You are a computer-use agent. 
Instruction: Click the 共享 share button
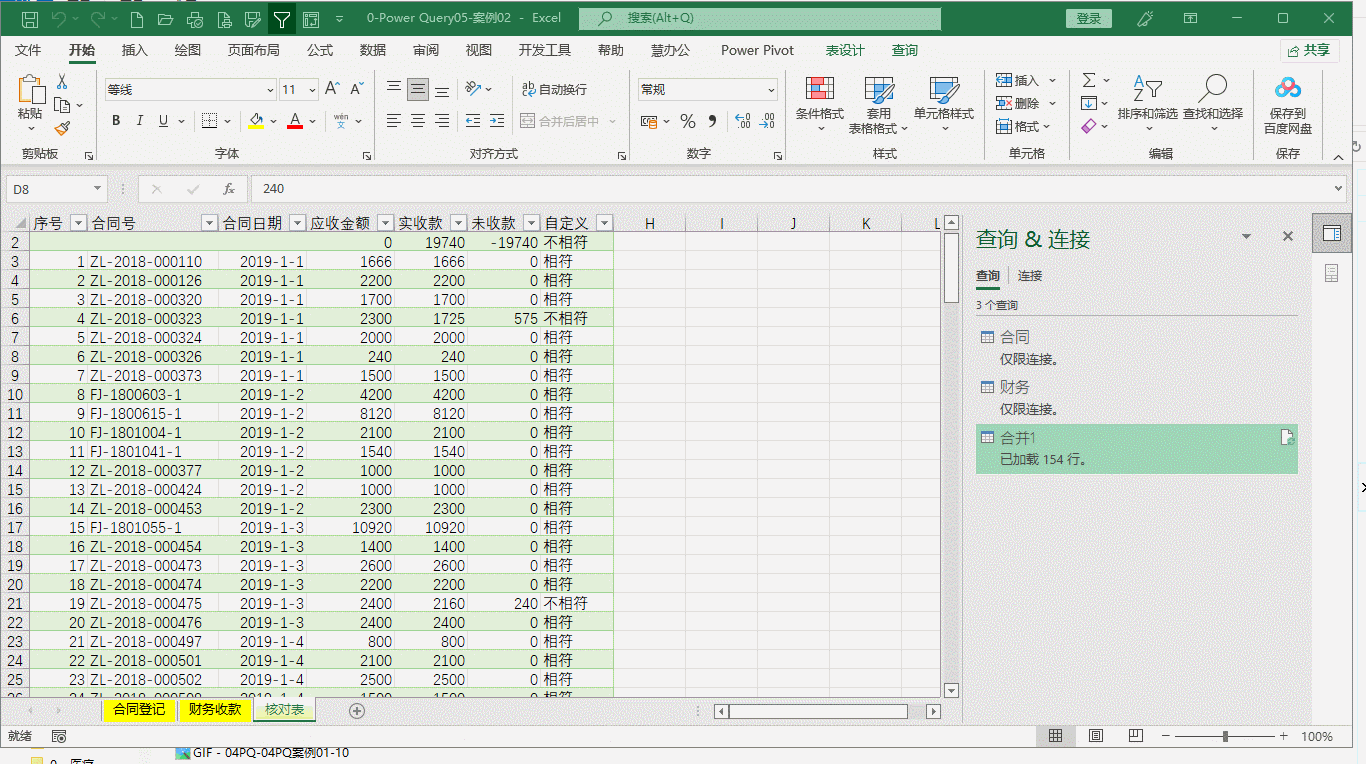point(1310,50)
